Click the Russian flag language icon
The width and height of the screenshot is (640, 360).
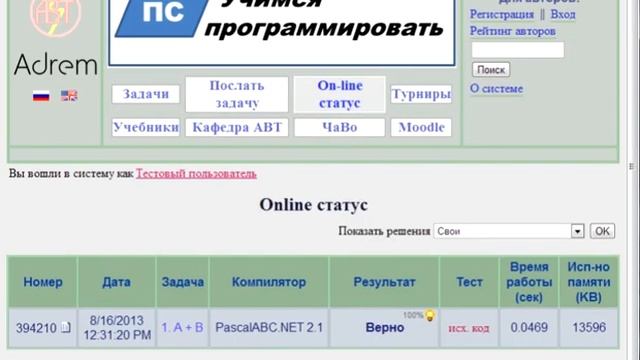[41, 96]
